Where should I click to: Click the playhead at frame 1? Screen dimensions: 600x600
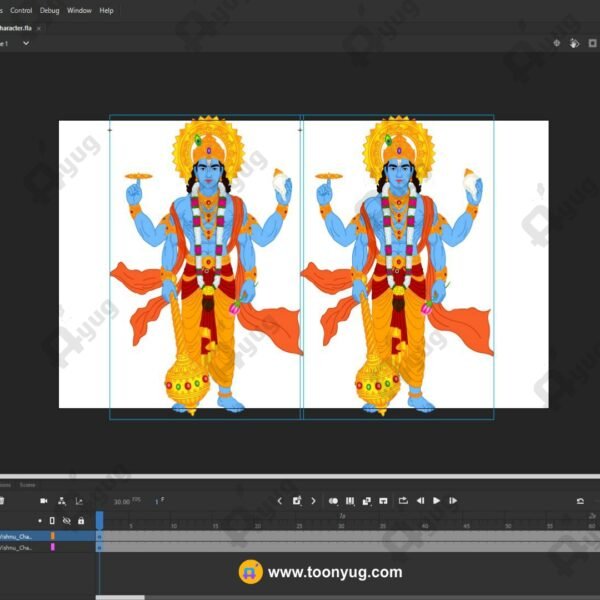99,520
